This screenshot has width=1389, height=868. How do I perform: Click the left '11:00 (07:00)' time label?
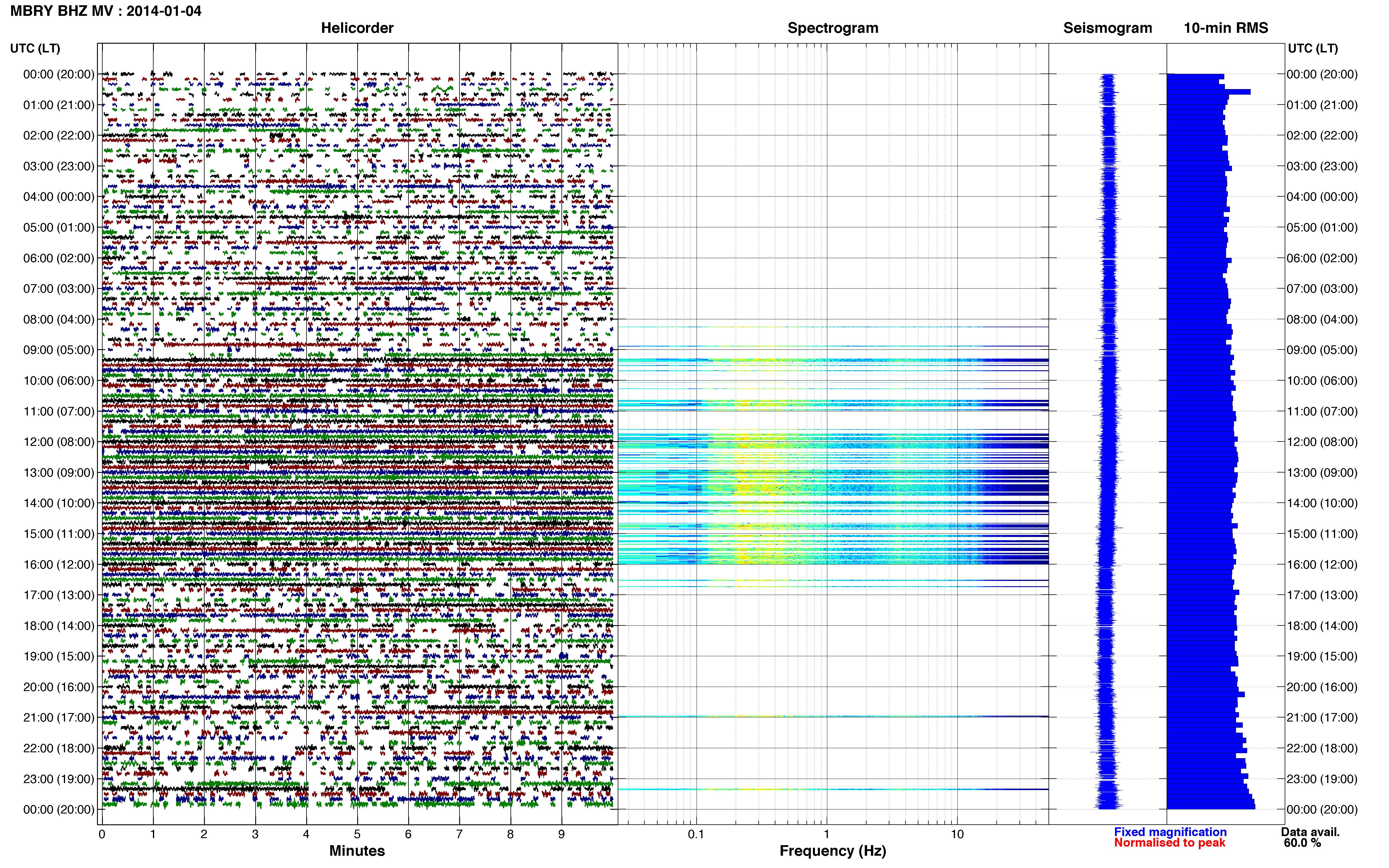59,412
